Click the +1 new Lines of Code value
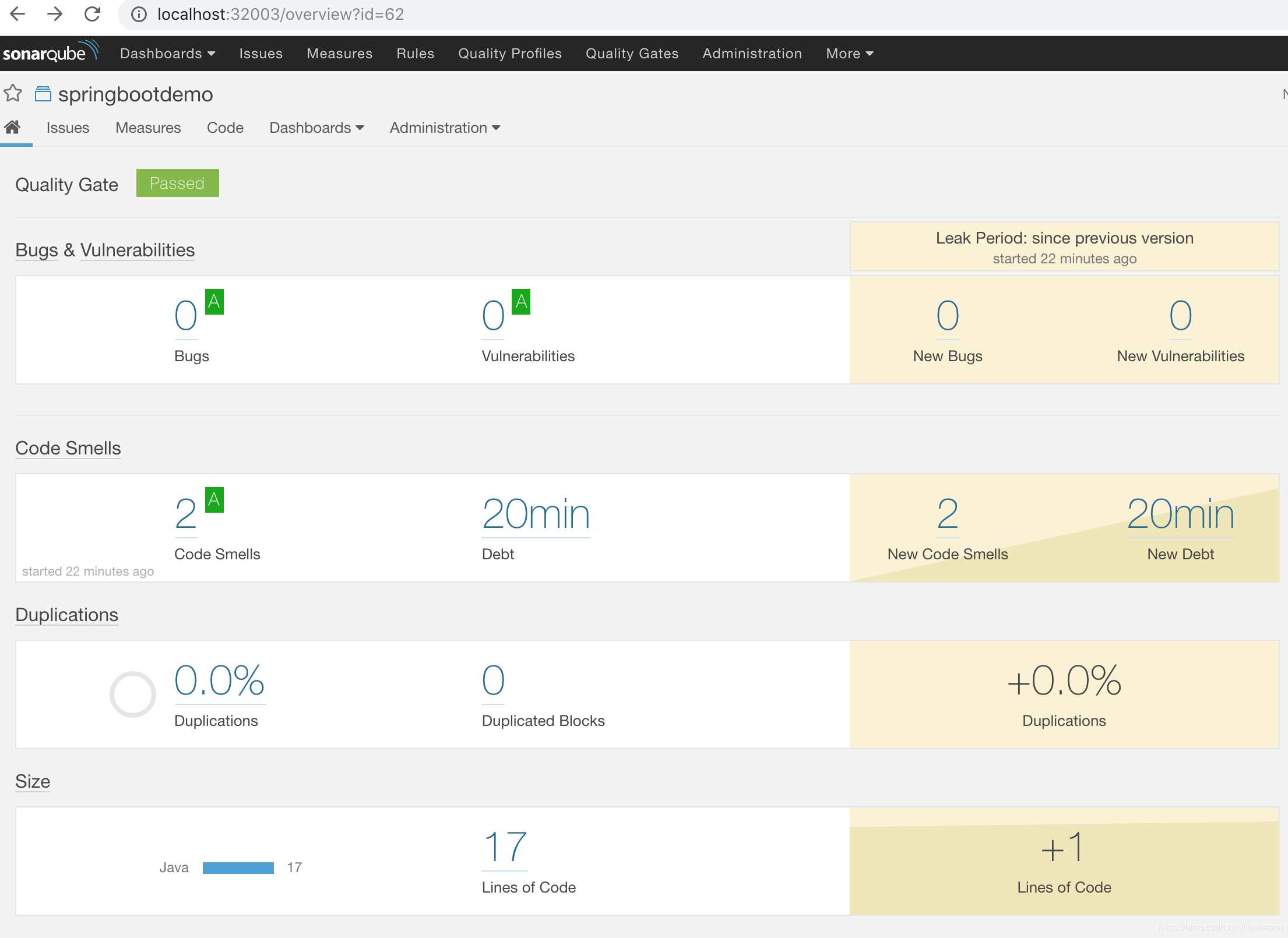This screenshot has height=938, width=1288. (1064, 848)
